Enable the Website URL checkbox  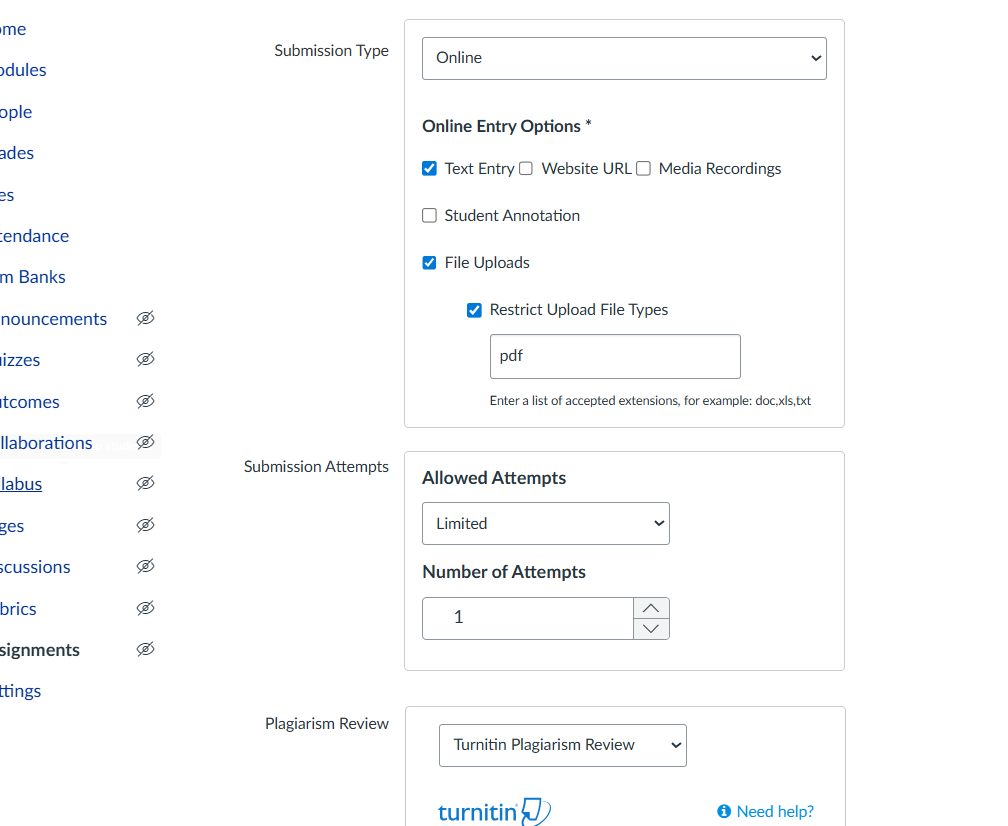pyautogui.click(x=525, y=168)
